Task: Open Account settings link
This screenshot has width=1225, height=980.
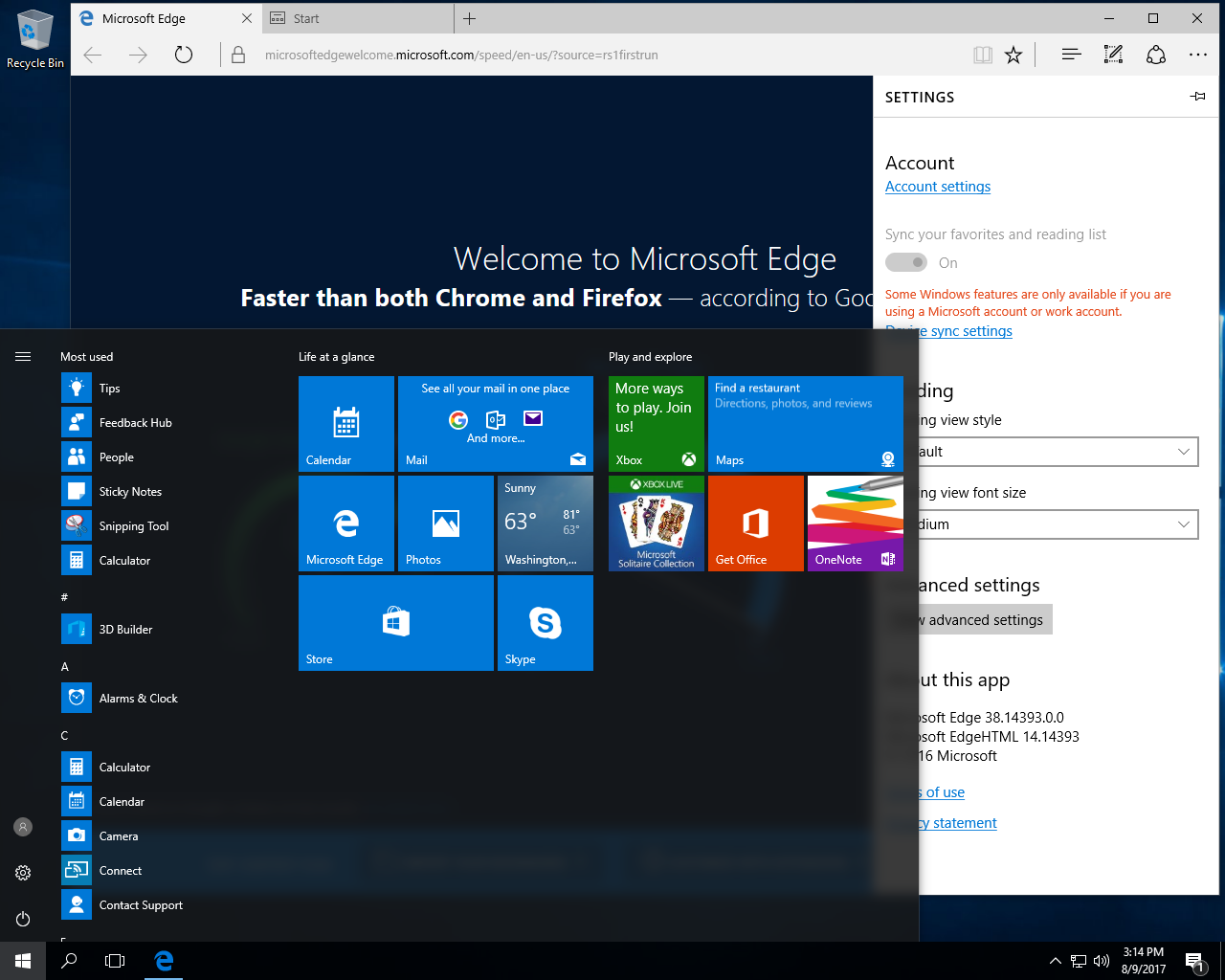Action: tap(938, 187)
